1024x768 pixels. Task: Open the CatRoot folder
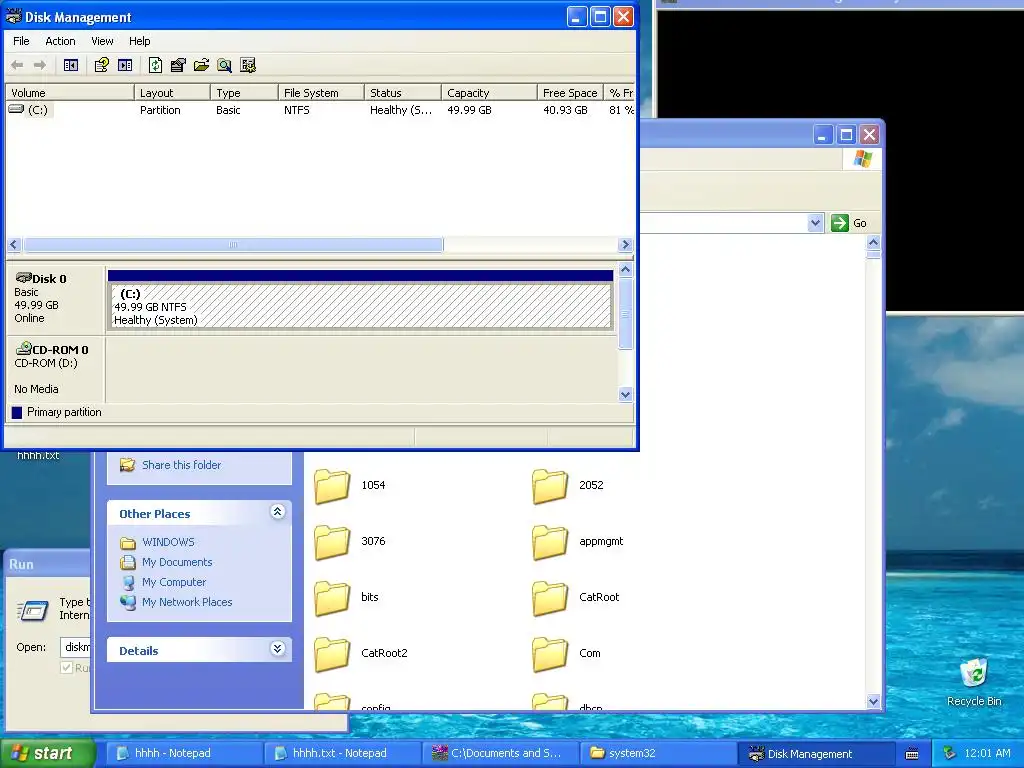pyautogui.click(x=550, y=598)
